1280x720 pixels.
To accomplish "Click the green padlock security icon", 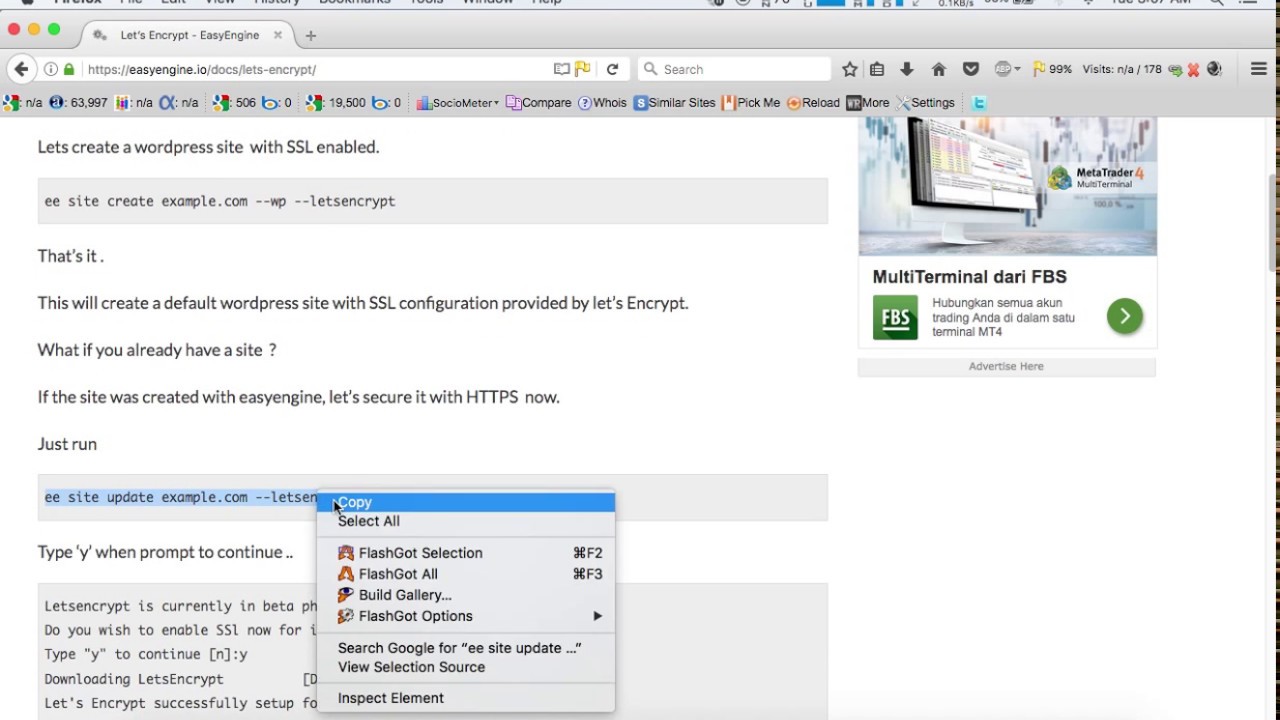I will coord(69,69).
